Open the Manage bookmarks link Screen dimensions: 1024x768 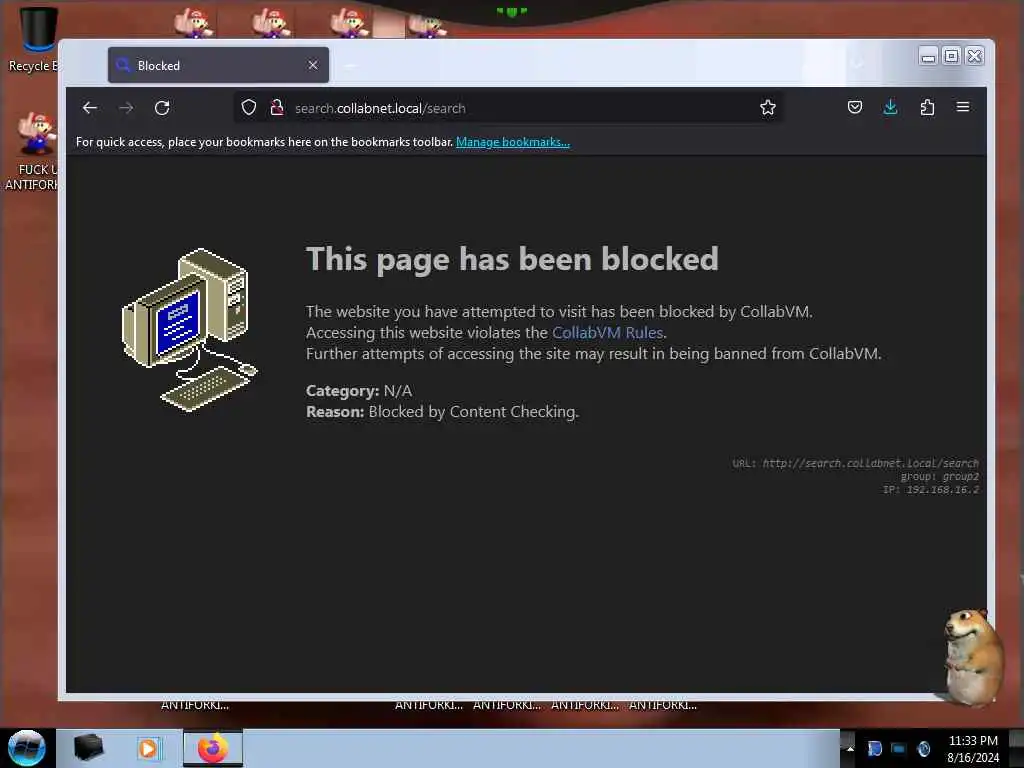[513, 142]
